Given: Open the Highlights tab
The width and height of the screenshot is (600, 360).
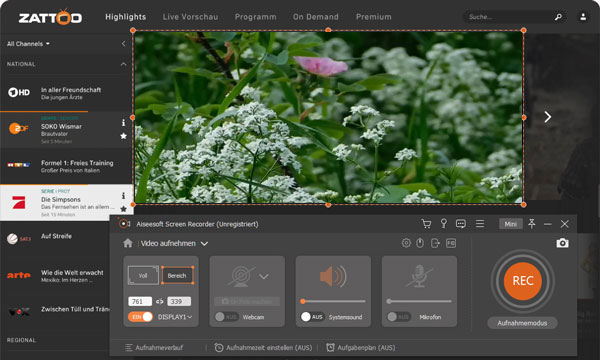Looking at the screenshot, I should (x=126, y=17).
